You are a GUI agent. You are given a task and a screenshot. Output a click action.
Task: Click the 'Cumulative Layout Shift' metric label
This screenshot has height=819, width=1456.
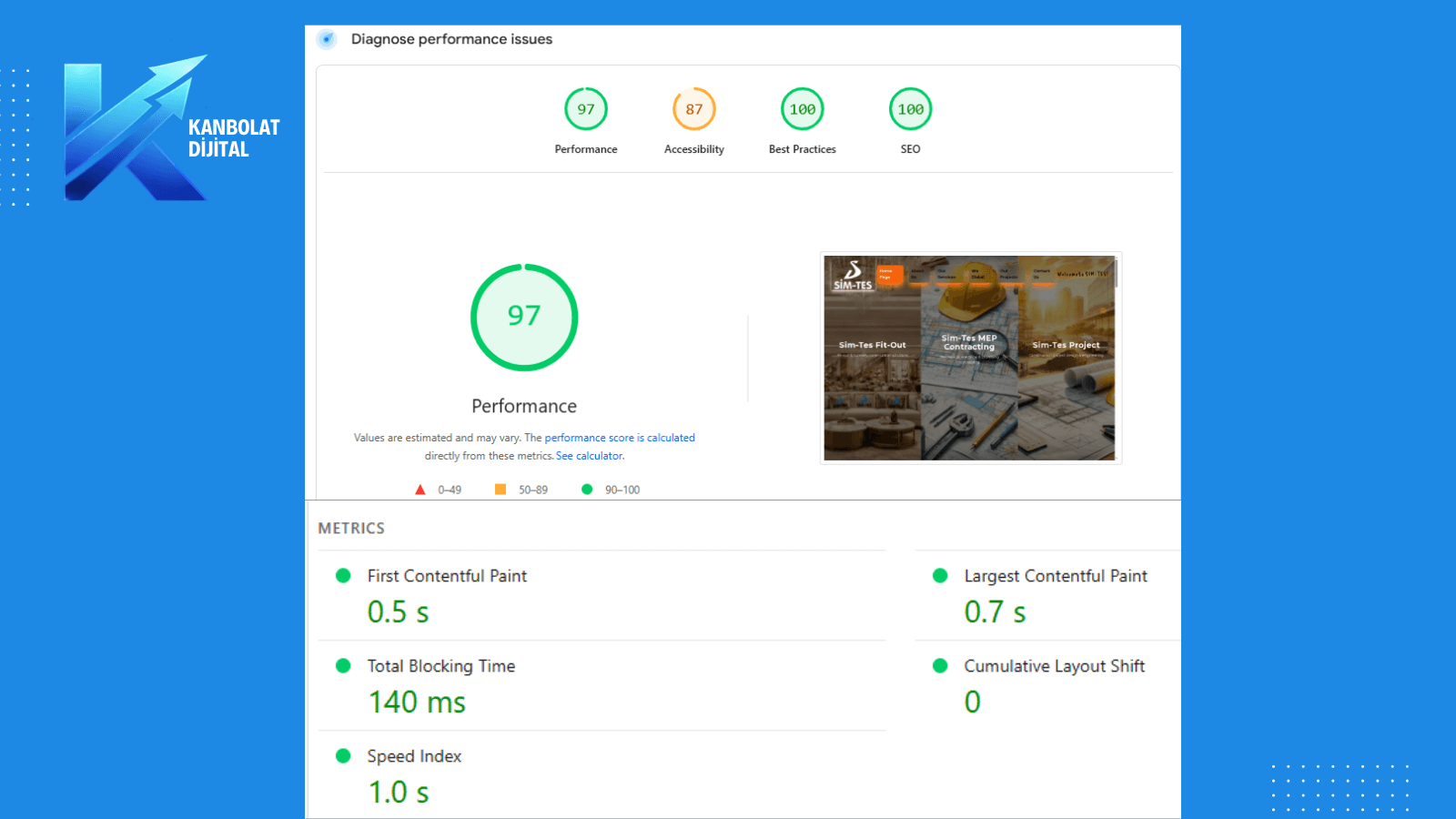click(1055, 666)
